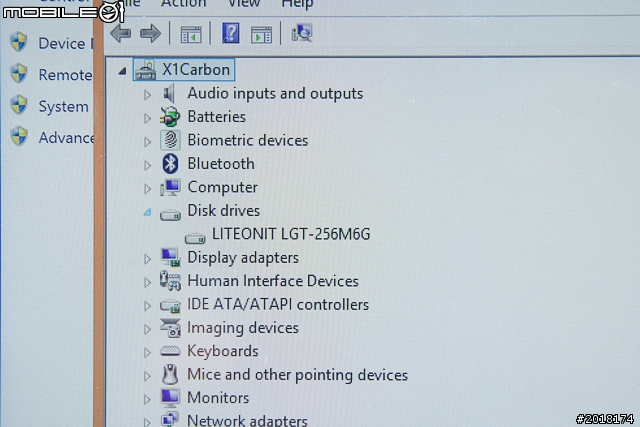640x427 pixels.
Task: Click the Display adapters icon
Action: 170,258
